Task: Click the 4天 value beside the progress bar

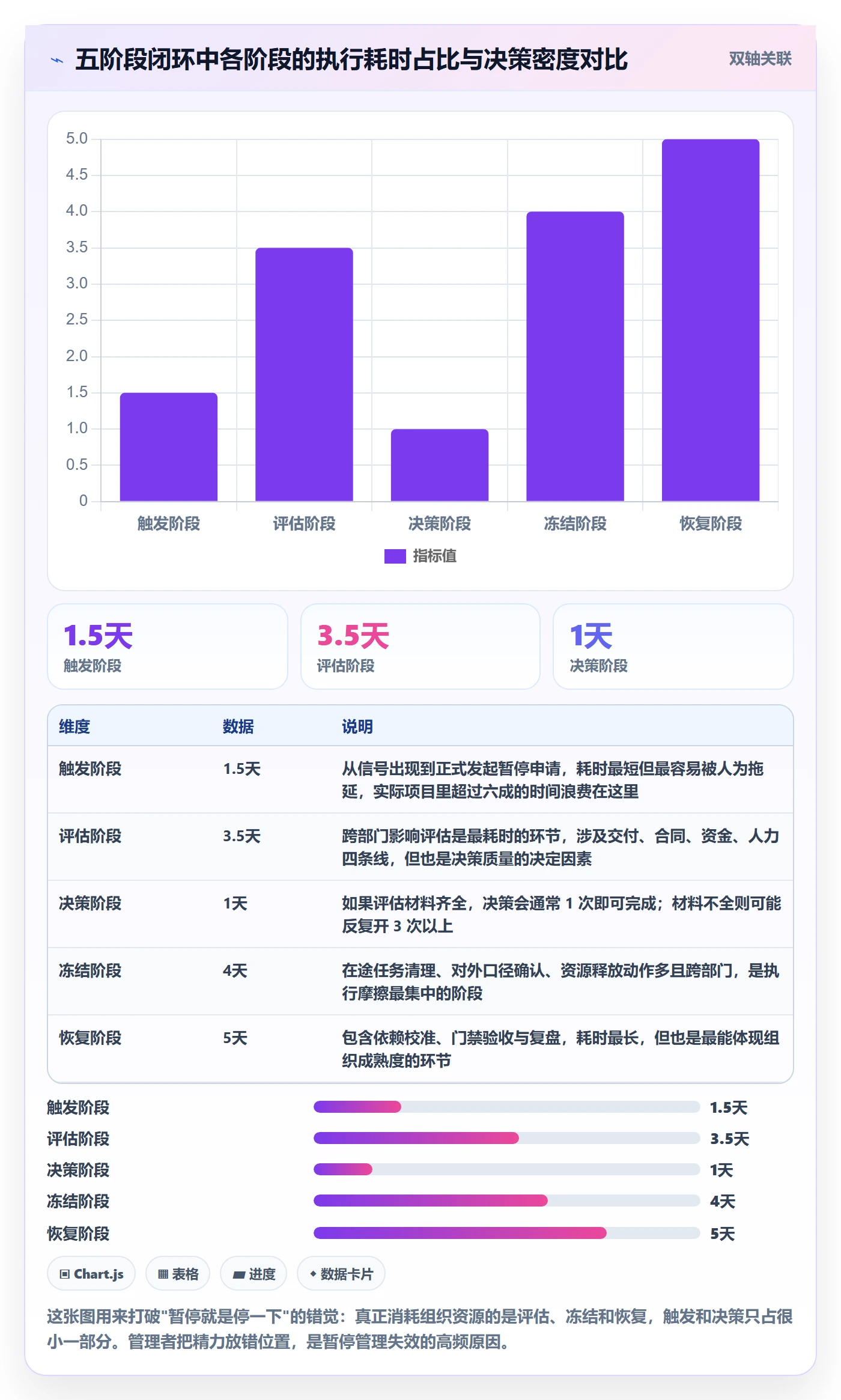Action: pos(723,1201)
